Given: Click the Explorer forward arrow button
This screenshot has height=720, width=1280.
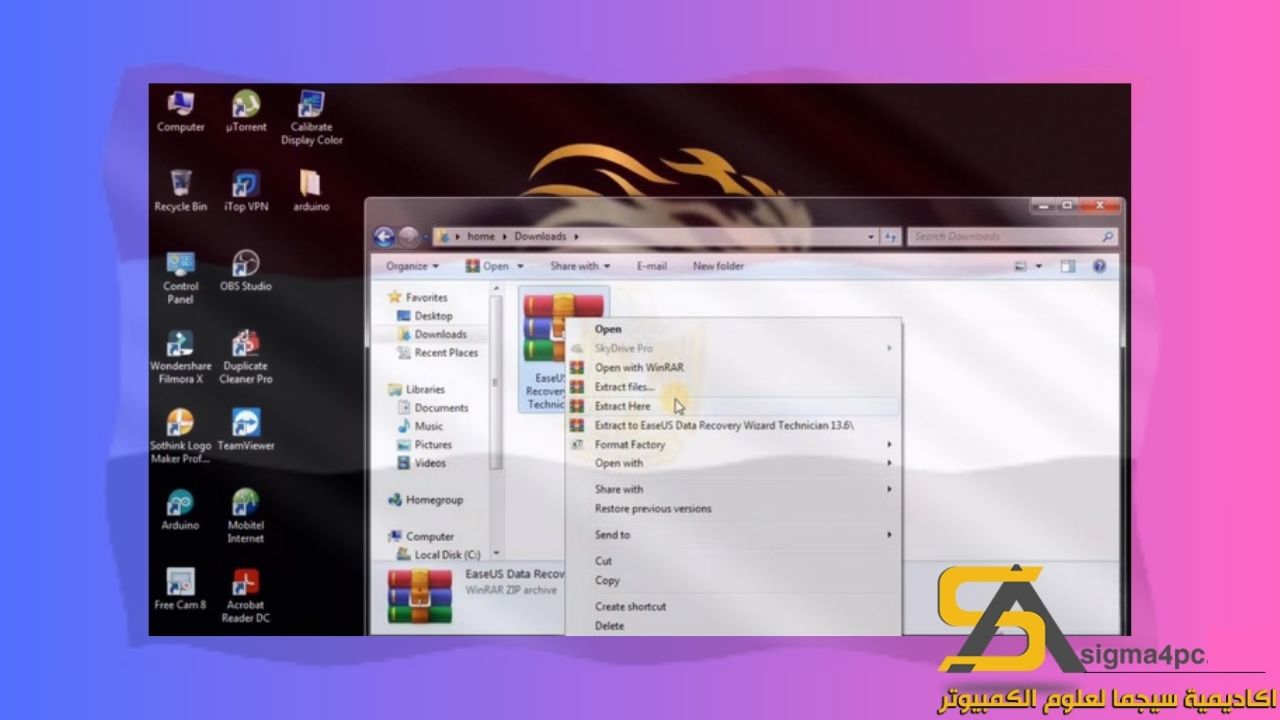Looking at the screenshot, I should pyautogui.click(x=408, y=237).
